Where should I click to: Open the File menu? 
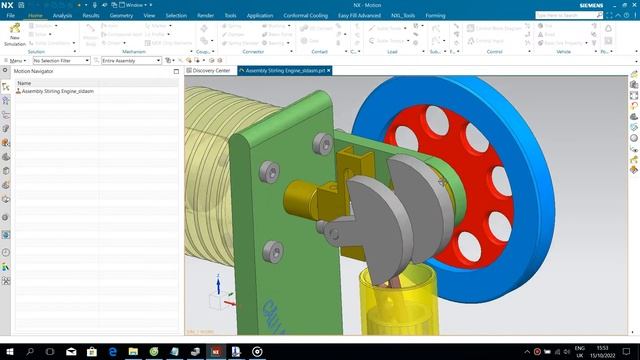(11, 16)
